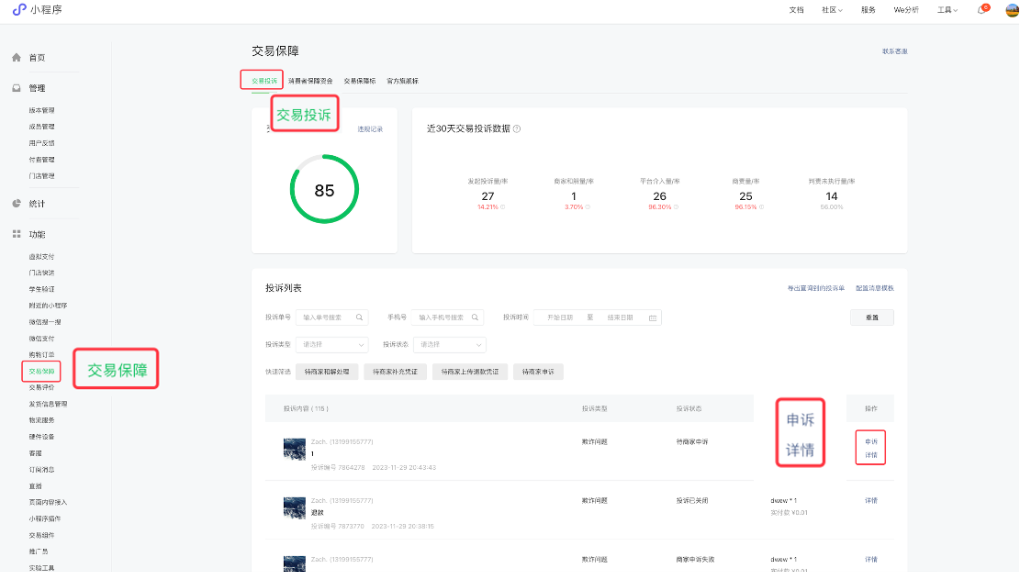Click the 手机号 search input field

point(445,317)
